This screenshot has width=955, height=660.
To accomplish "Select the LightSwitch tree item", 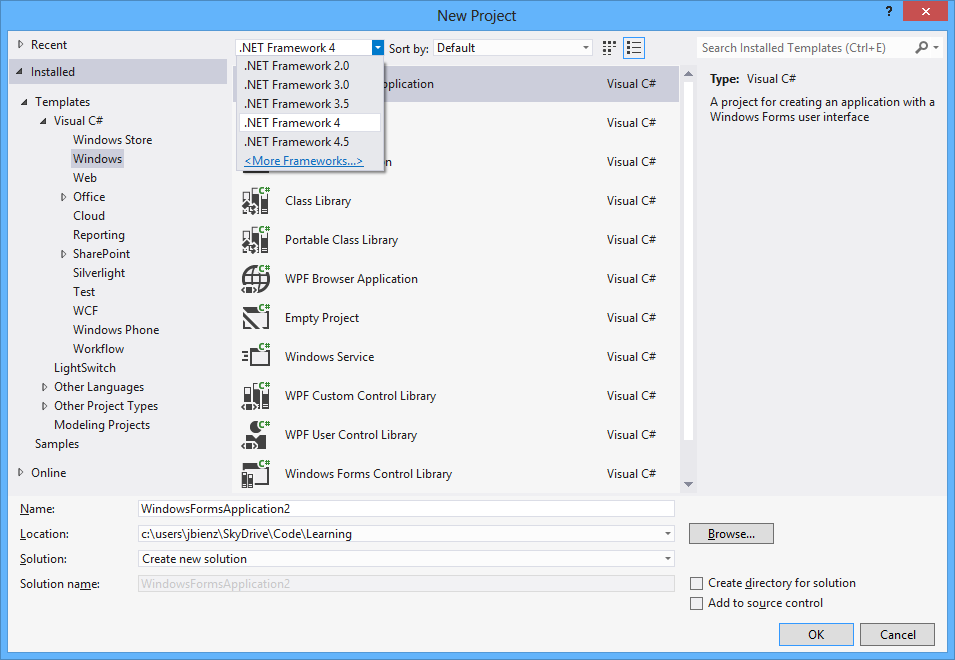I will (85, 368).
